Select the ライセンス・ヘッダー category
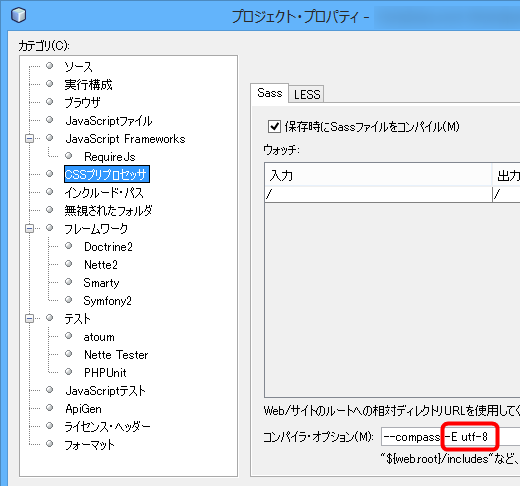 107,427
